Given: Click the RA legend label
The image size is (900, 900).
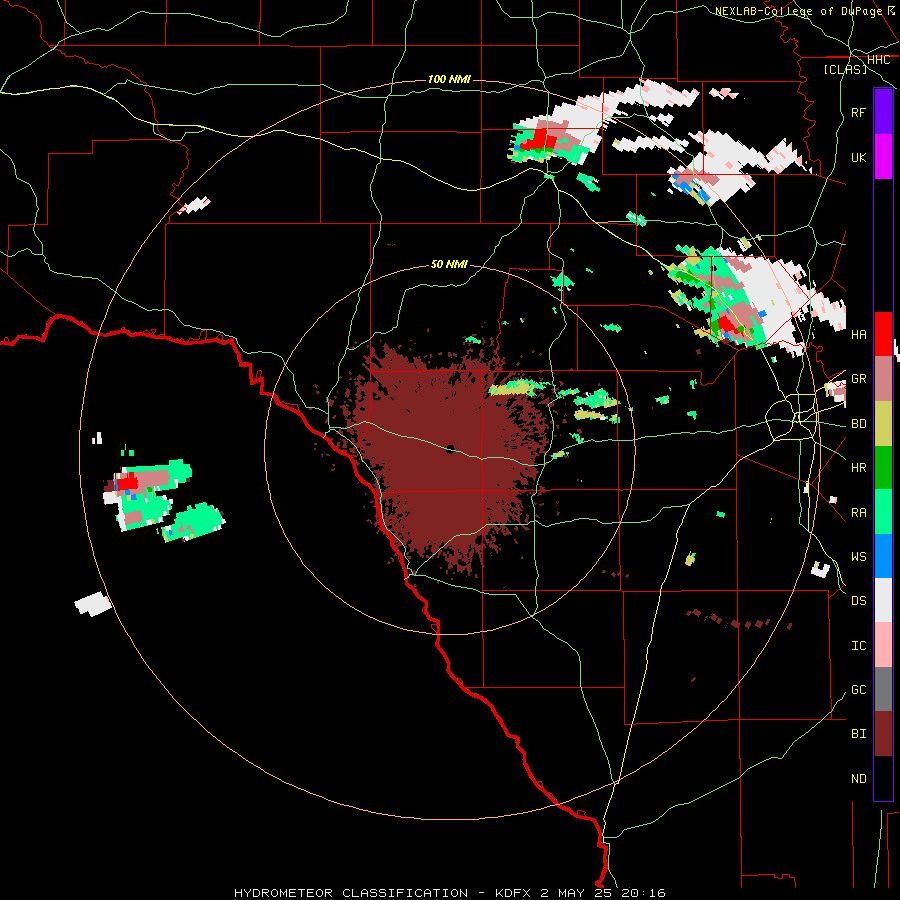Looking at the screenshot, I should pyautogui.click(x=858, y=513).
